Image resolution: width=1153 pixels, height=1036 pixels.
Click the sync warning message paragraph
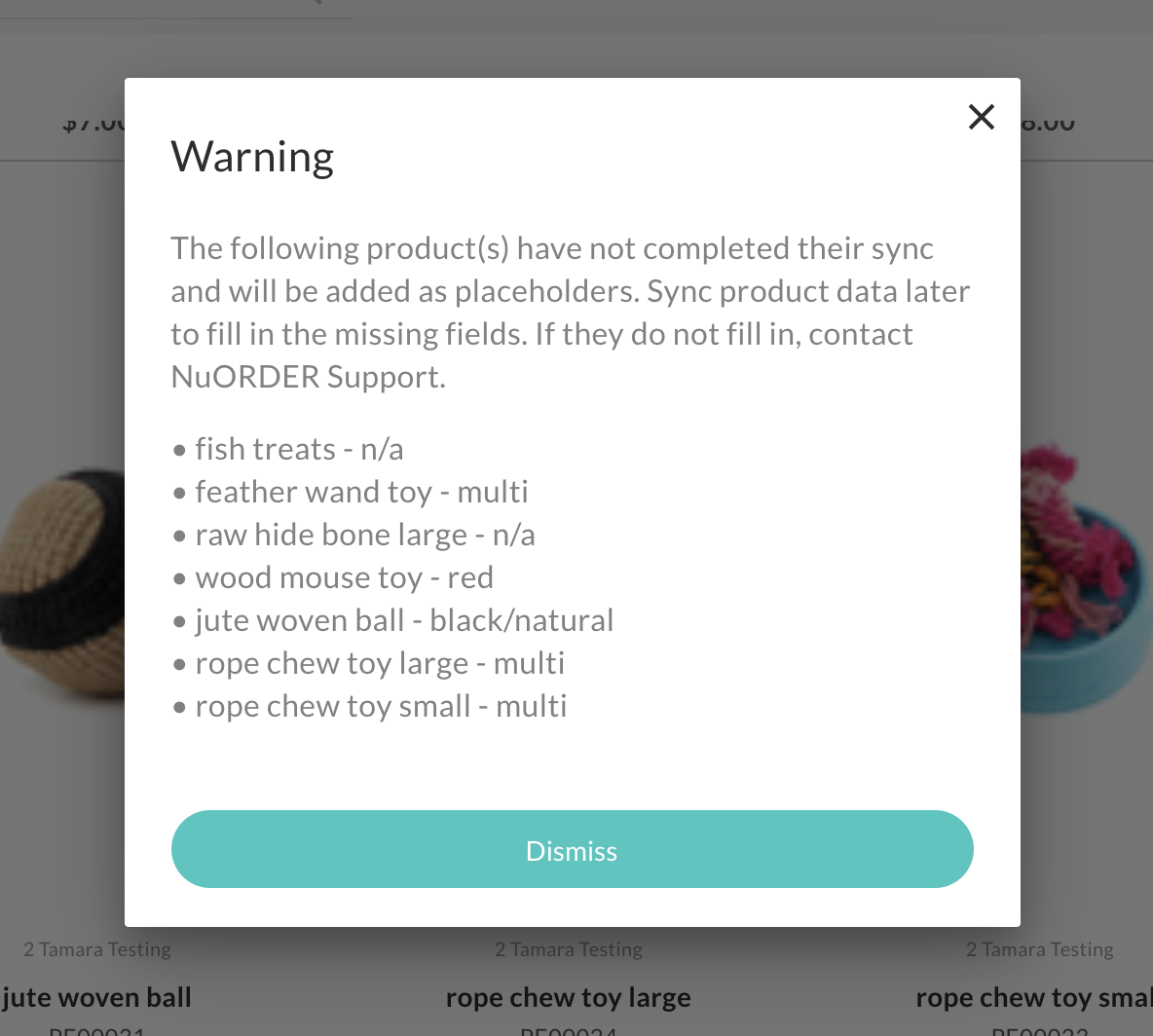click(x=571, y=313)
